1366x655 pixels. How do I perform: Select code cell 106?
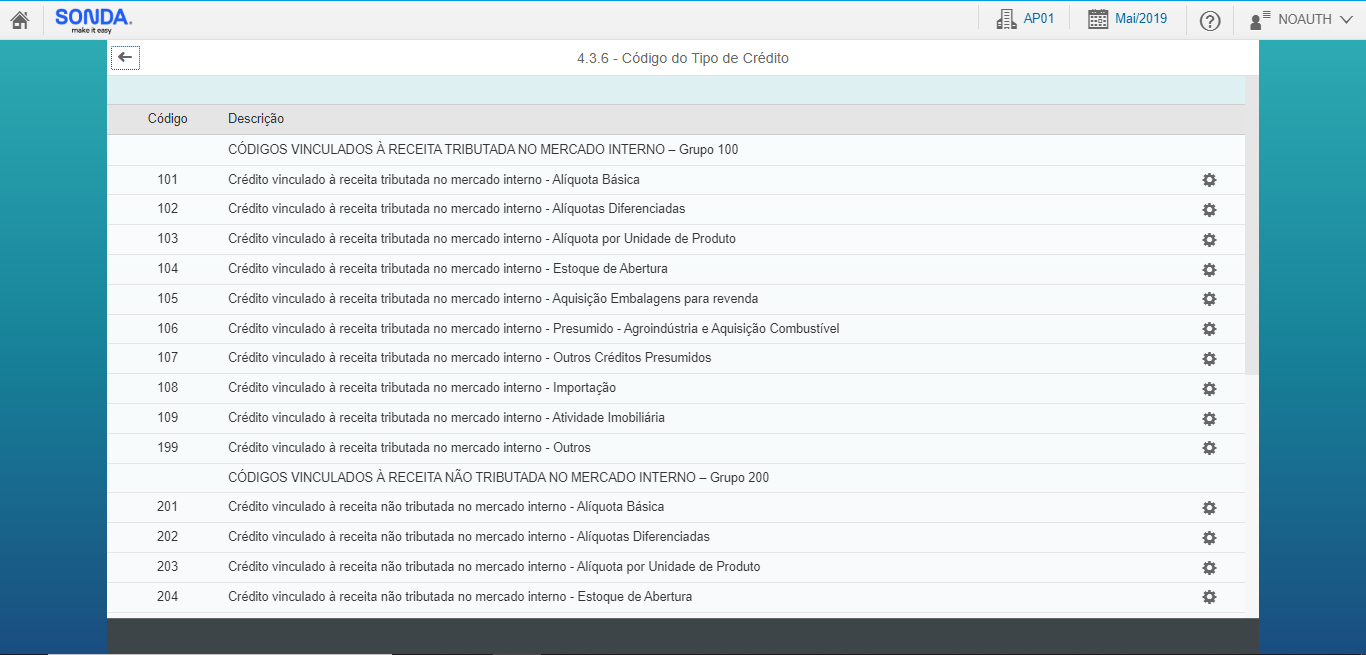(x=168, y=329)
